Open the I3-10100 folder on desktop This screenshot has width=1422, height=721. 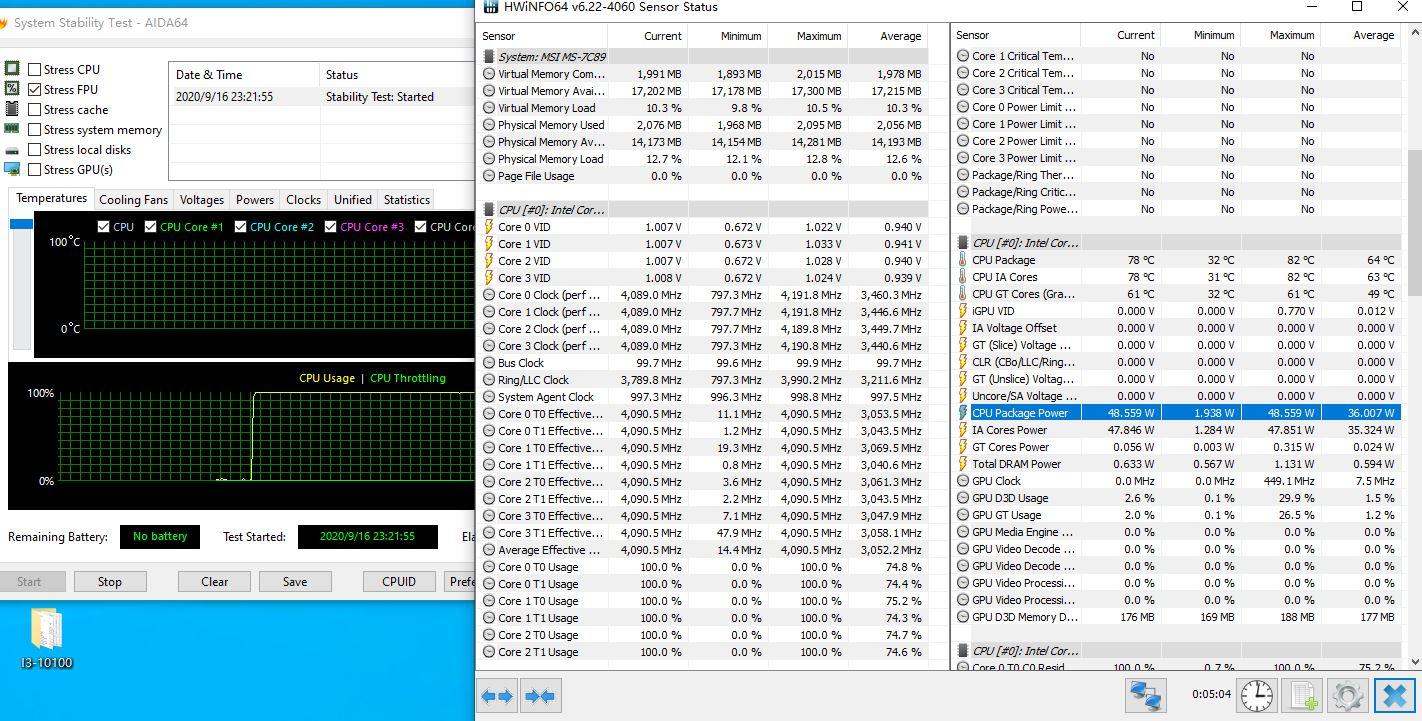click(x=47, y=639)
